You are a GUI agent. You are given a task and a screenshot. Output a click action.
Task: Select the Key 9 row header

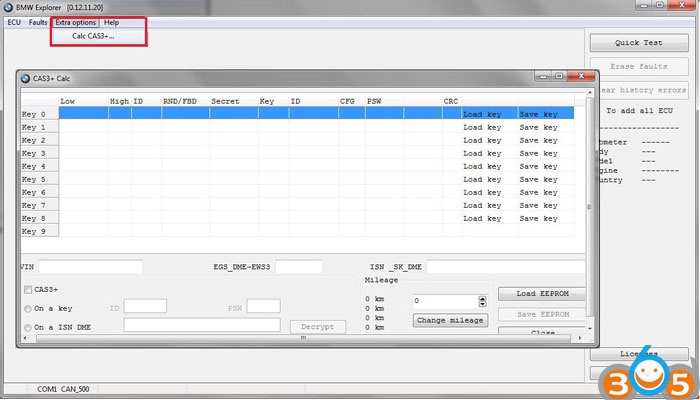pyautogui.click(x=40, y=231)
